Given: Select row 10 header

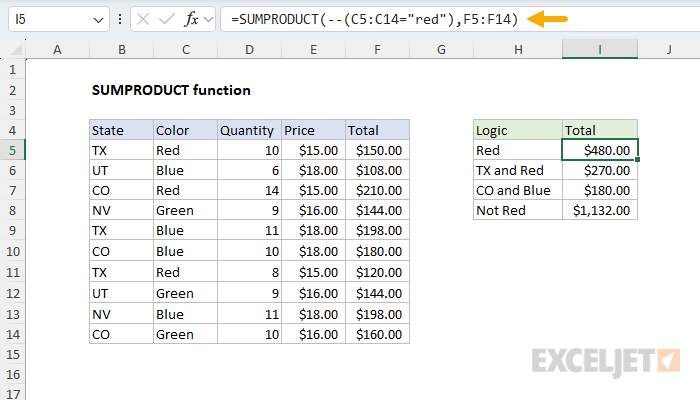Looking at the screenshot, I should pos(12,251).
